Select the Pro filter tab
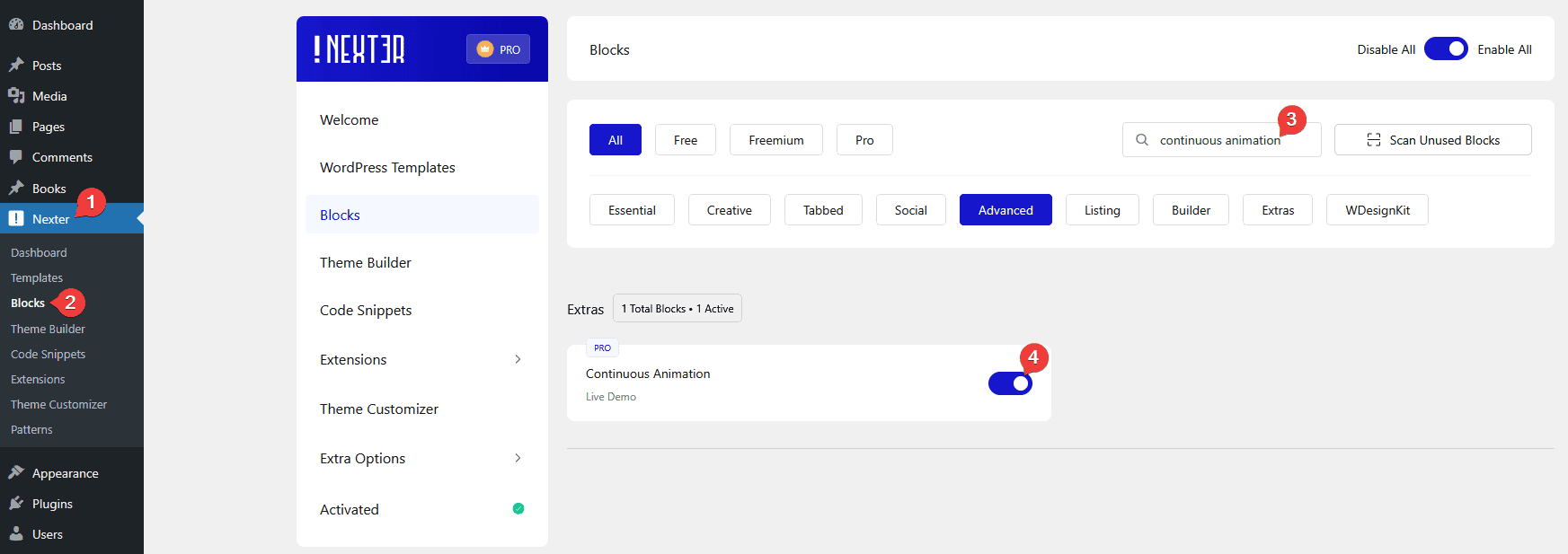Viewport: 1568px width, 554px height. click(x=864, y=140)
